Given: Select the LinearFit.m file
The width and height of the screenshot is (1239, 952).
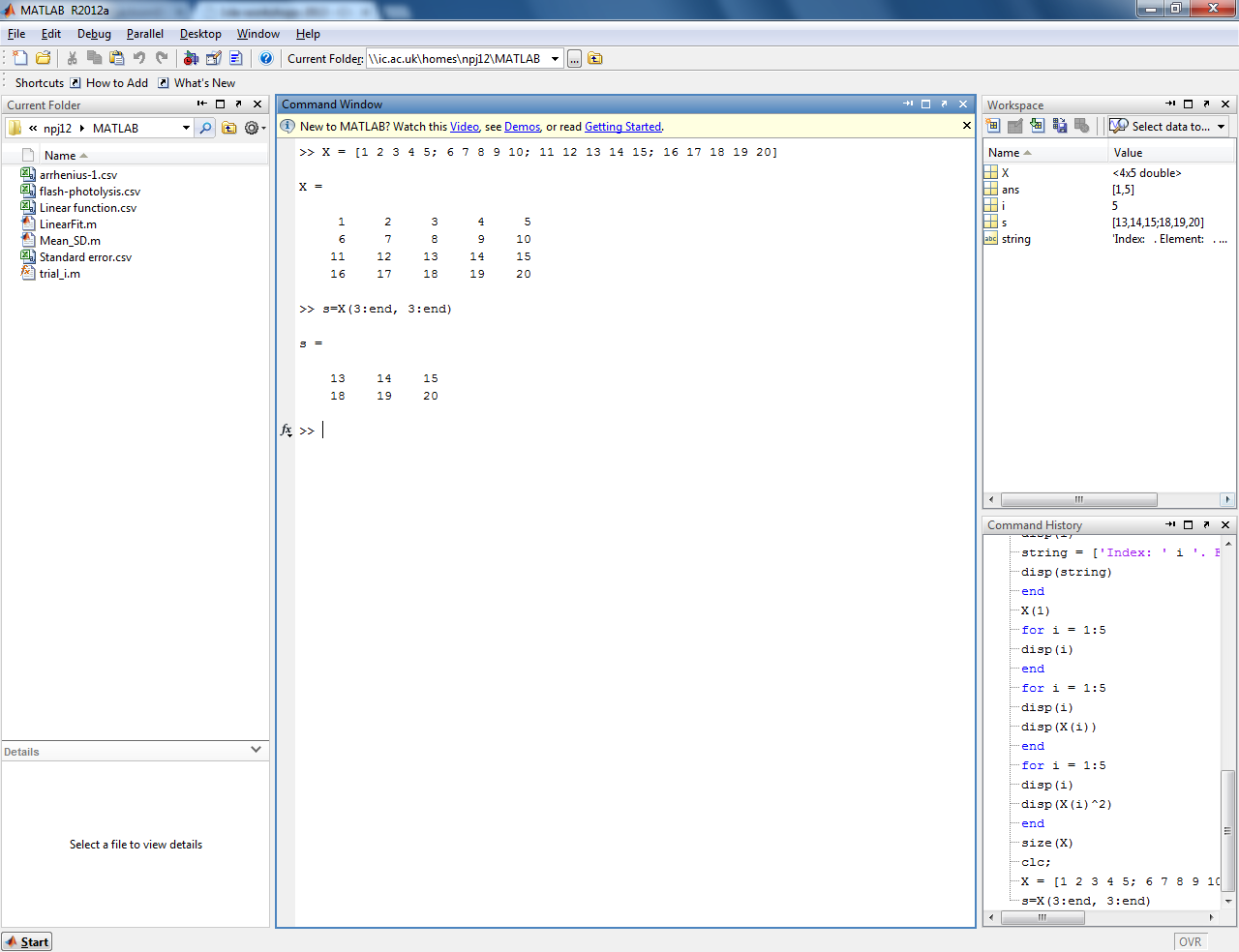Looking at the screenshot, I should [x=68, y=224].
